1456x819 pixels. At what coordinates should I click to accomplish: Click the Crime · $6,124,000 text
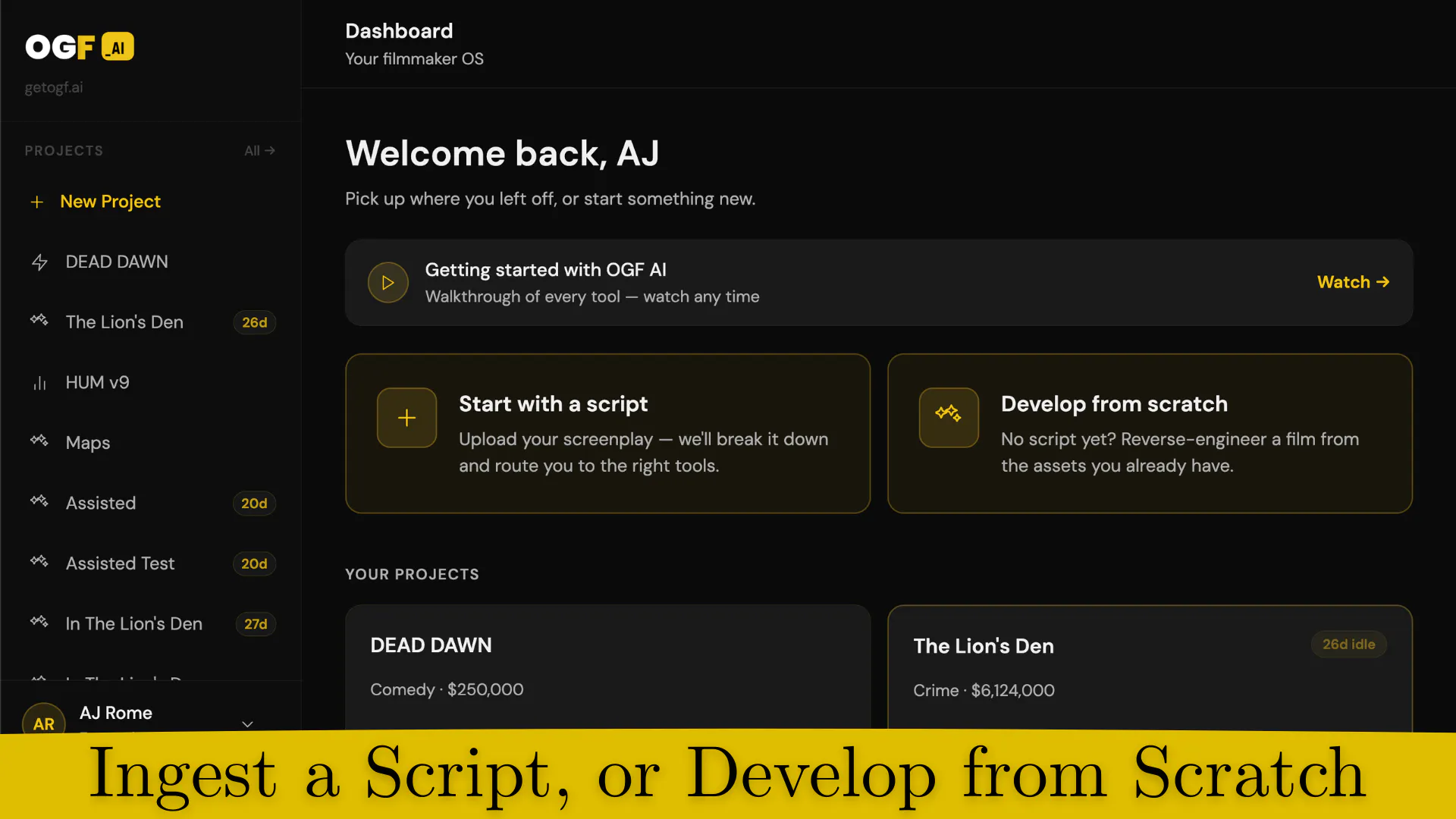984,690
